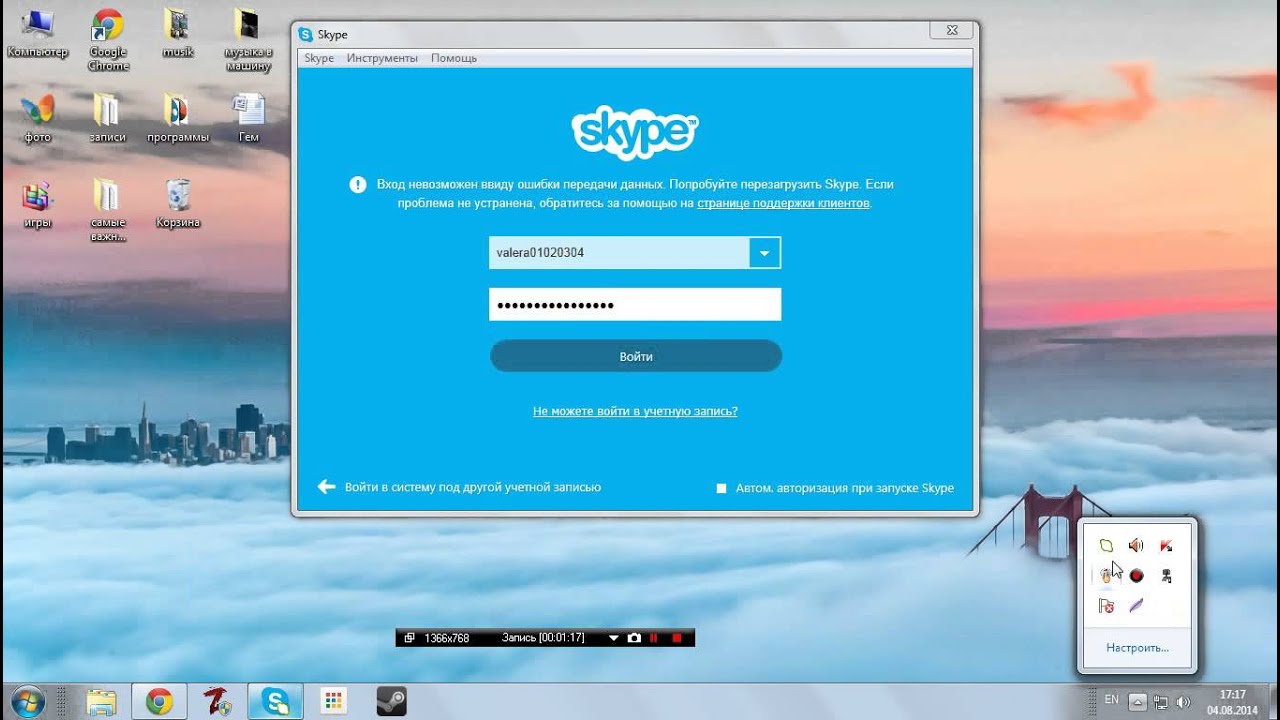The image size is (1280, 720).
Task: Select the Корзина recycle bin icon
Action: click(178, 204)
